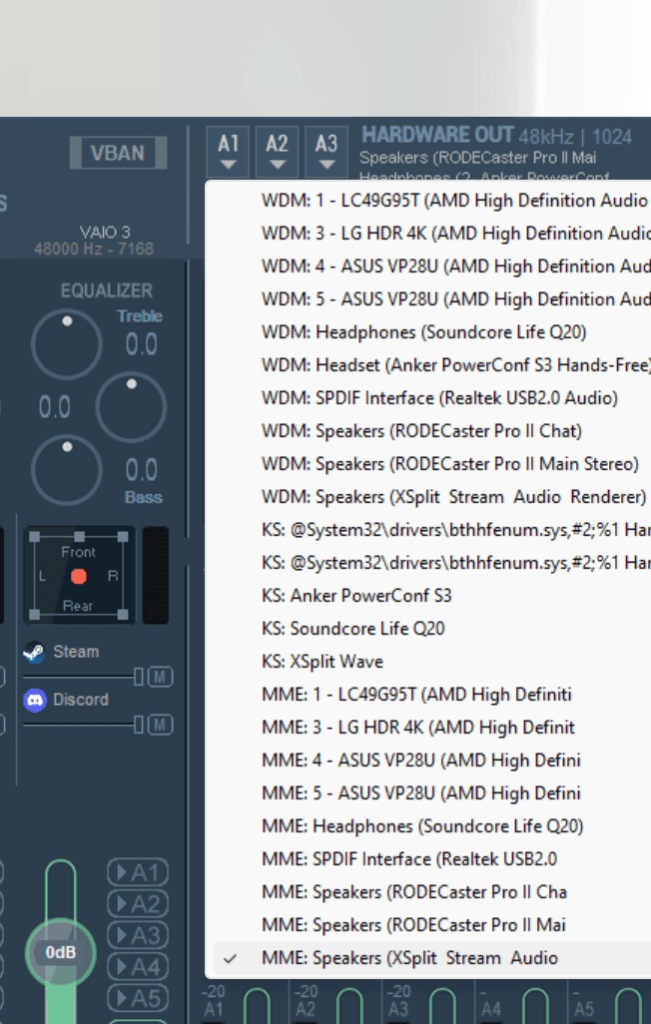This screenshot has height=1024, width=651.
Task: Click the Steam app icon
Action: [x=35, y=652]
